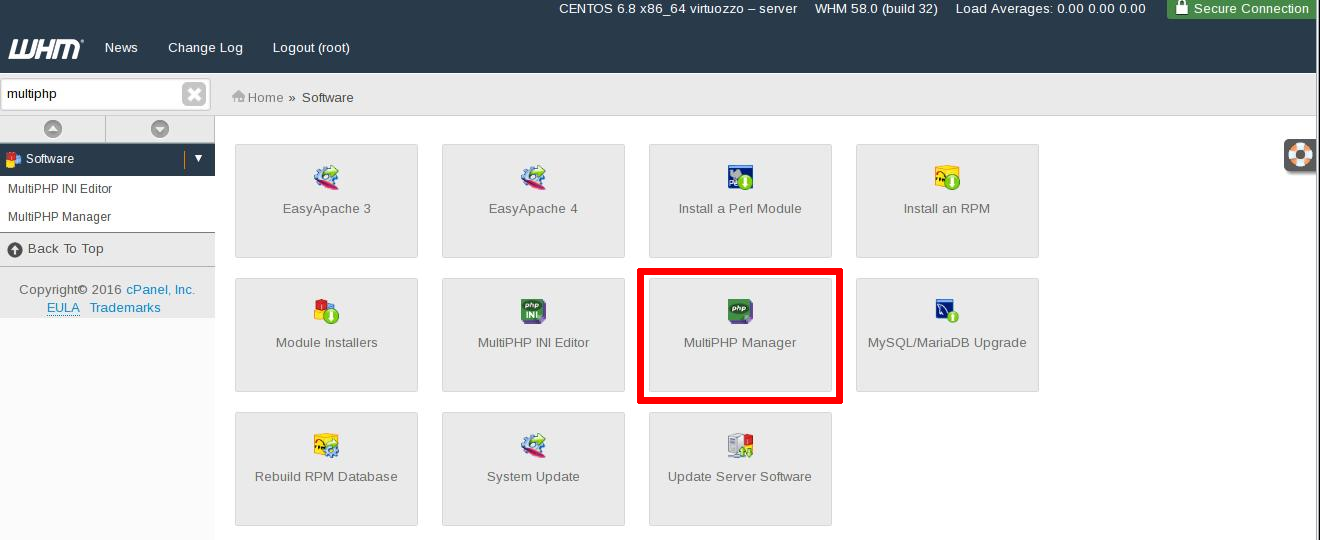The height and width of the screenshot is (540, 1320).
Task: Click the Install a Perl Module label
Action: tap(740, 209)
